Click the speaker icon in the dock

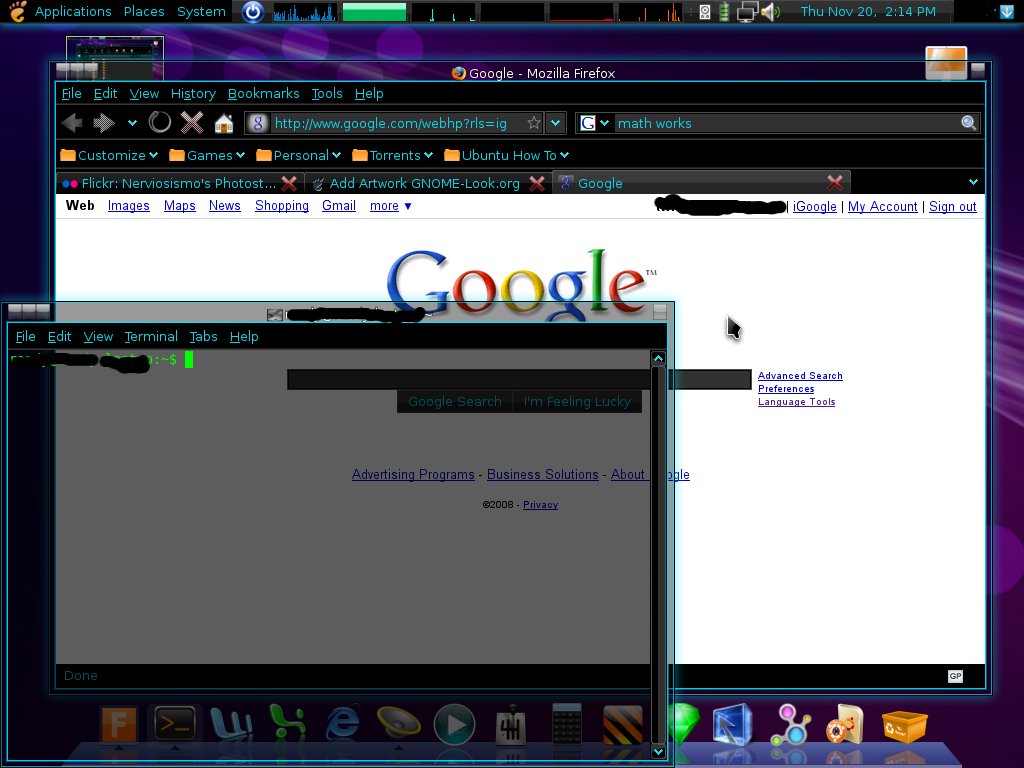(x=398, y=724)
